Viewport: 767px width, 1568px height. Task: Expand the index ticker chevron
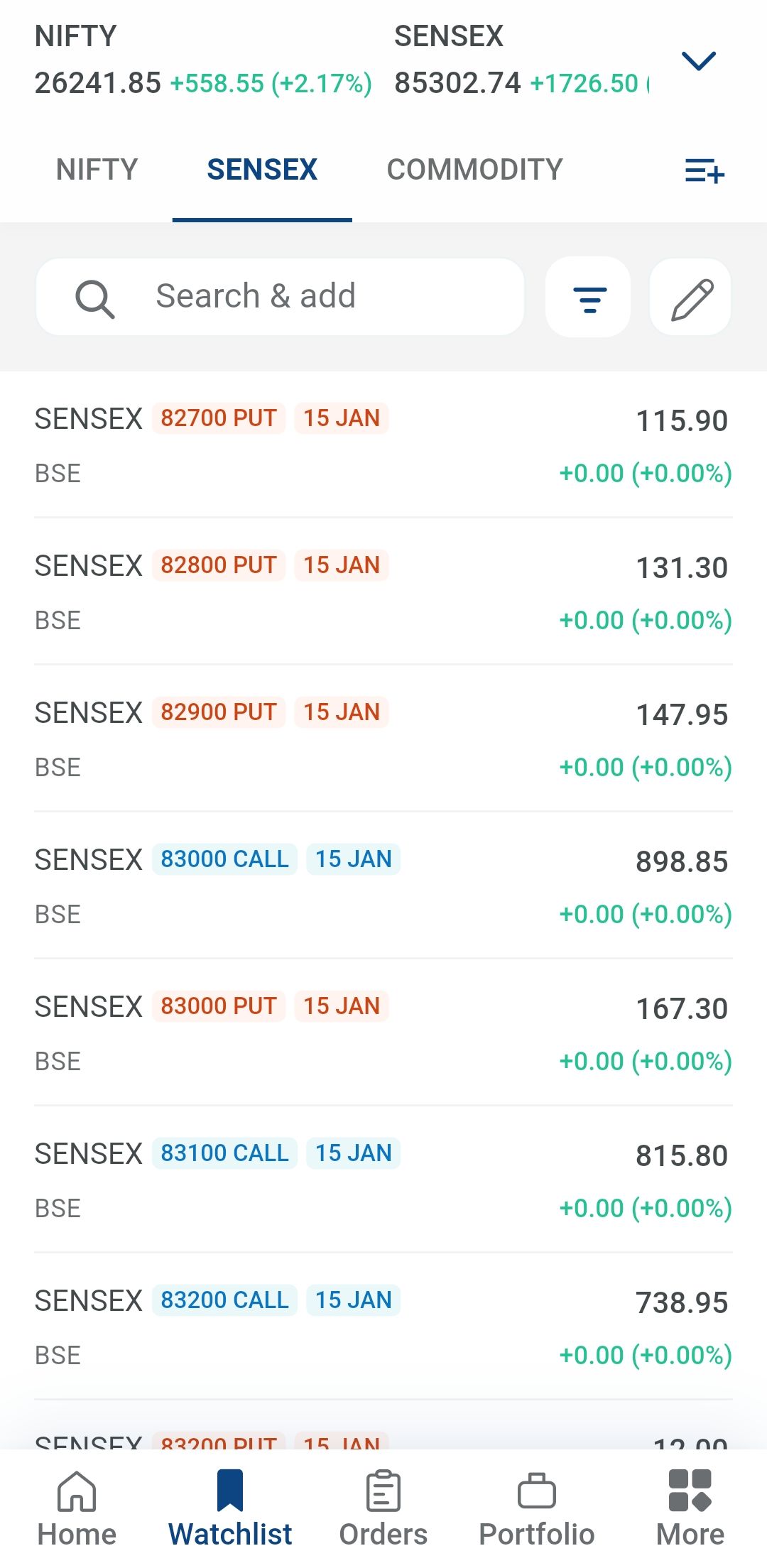tap(699, 61)
